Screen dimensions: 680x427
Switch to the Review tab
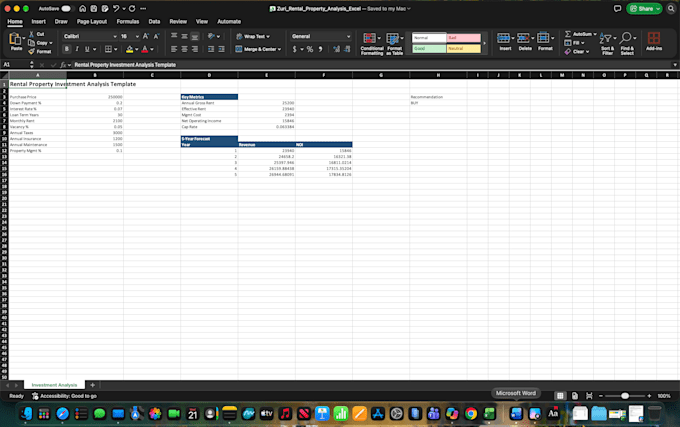point(178,22)
